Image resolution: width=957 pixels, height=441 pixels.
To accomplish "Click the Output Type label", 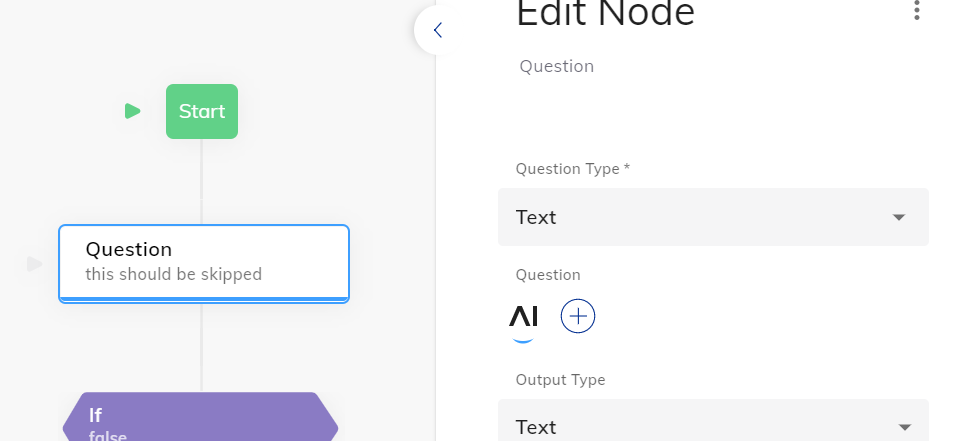I will (560, 380).
